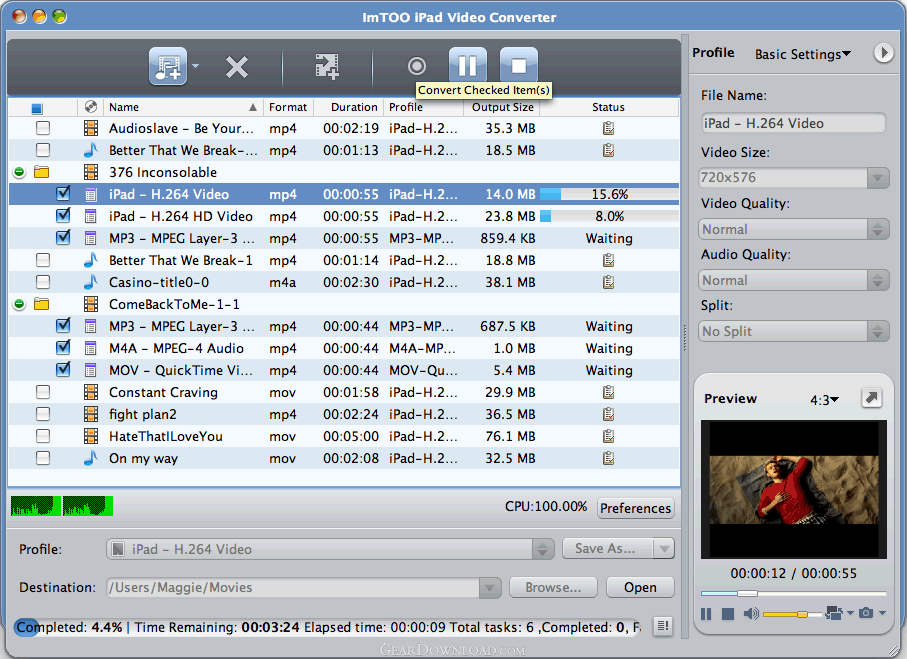Open the Video Quality Normal dropdown
Image resolution: width=907 pixels, height=659 pixels.
click(x=793, y=229)
